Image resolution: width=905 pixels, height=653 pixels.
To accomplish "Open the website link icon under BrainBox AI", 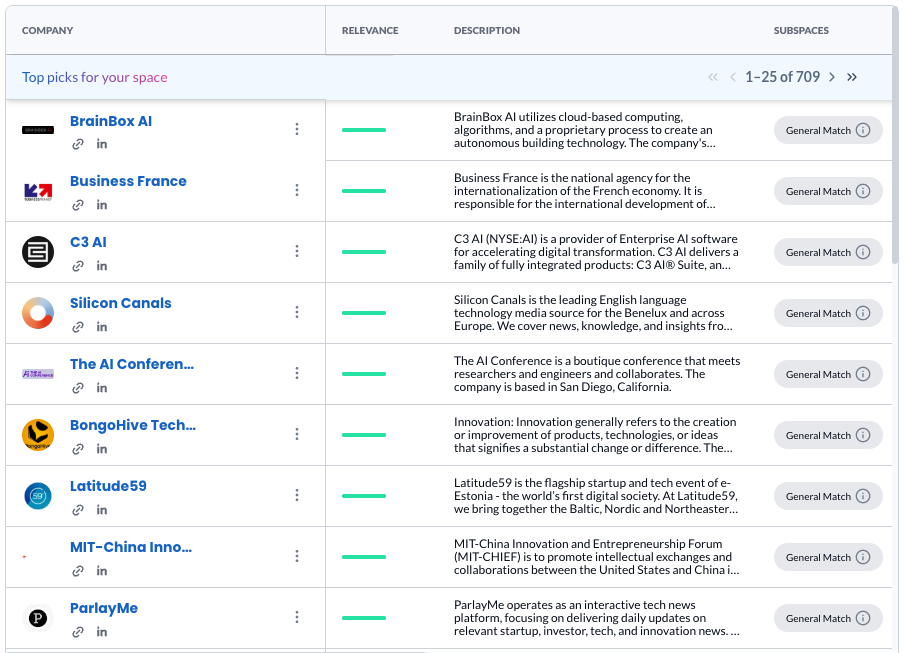I will coord(78,144).
